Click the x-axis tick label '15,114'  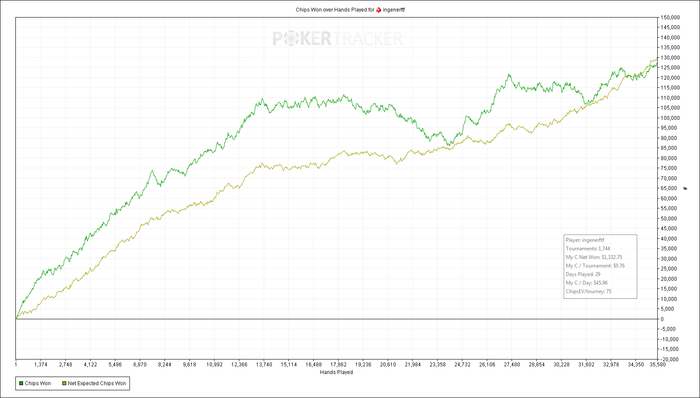click(289, 365)
